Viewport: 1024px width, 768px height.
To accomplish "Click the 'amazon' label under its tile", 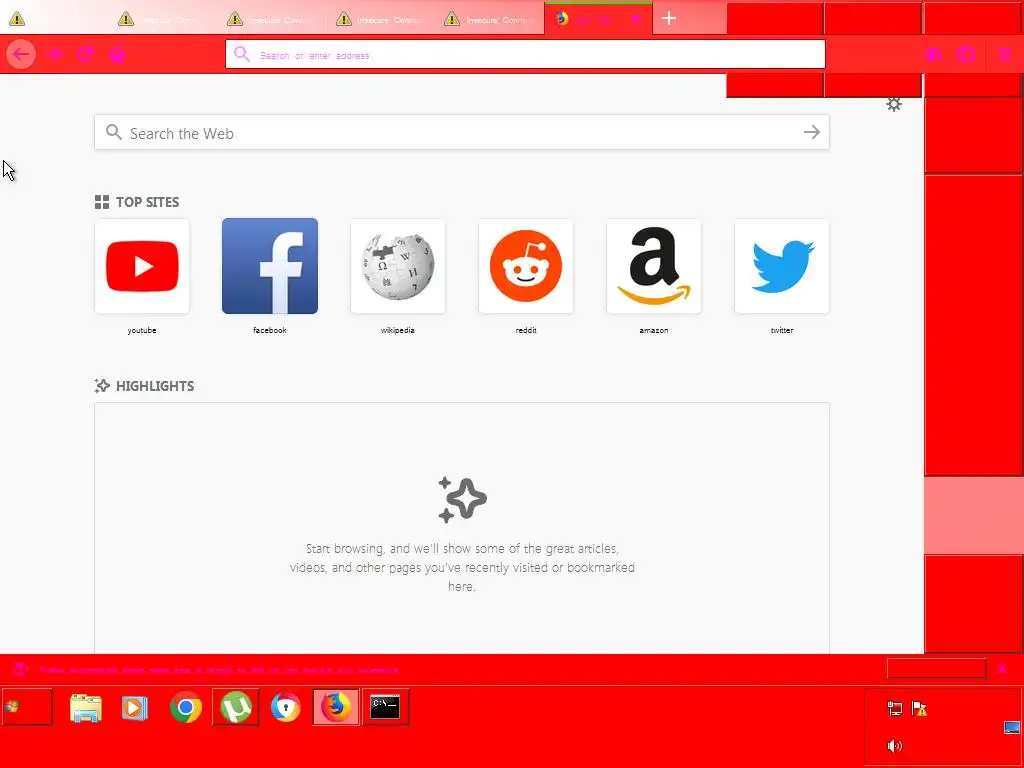I will click(x=654, y=330).
